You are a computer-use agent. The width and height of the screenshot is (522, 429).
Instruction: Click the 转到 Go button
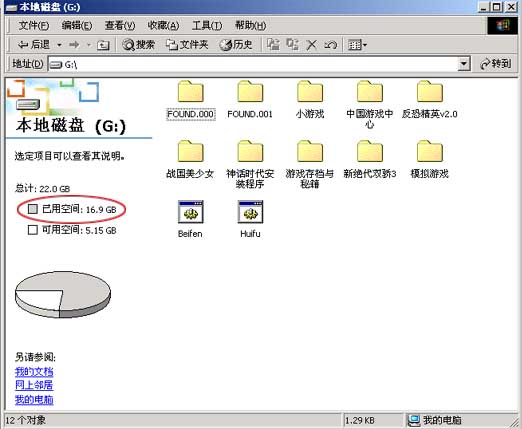495,63
